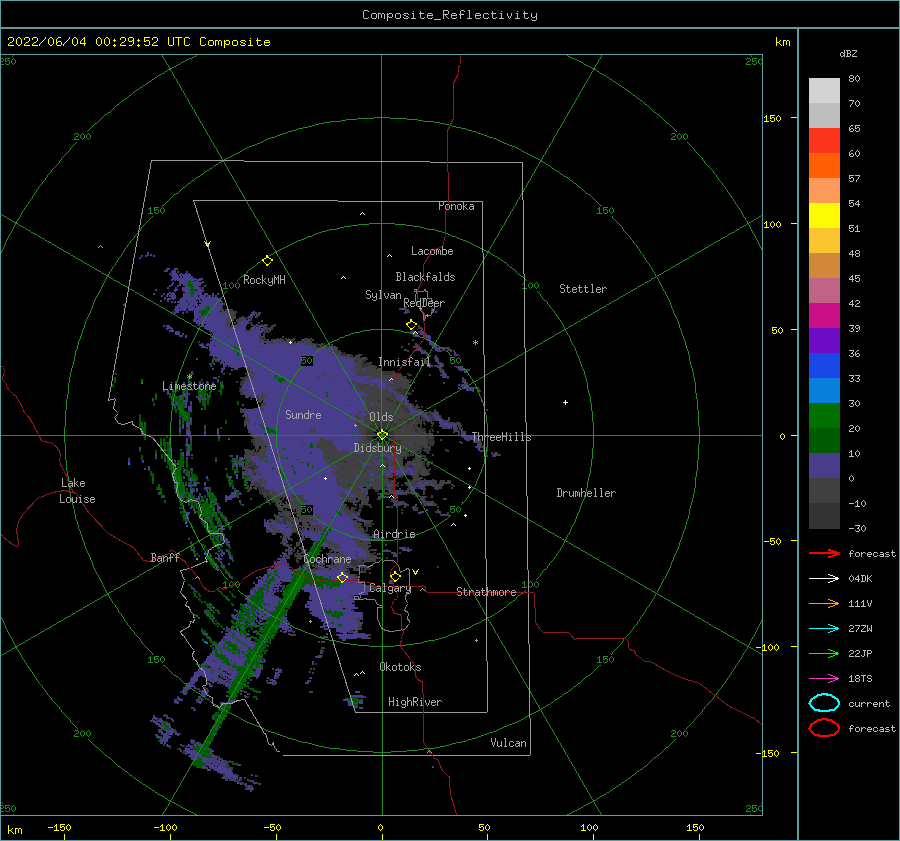The height and width of the screenshot is (841, 900).
Task: Click the Vulcan town label
Action: [508, 743]
